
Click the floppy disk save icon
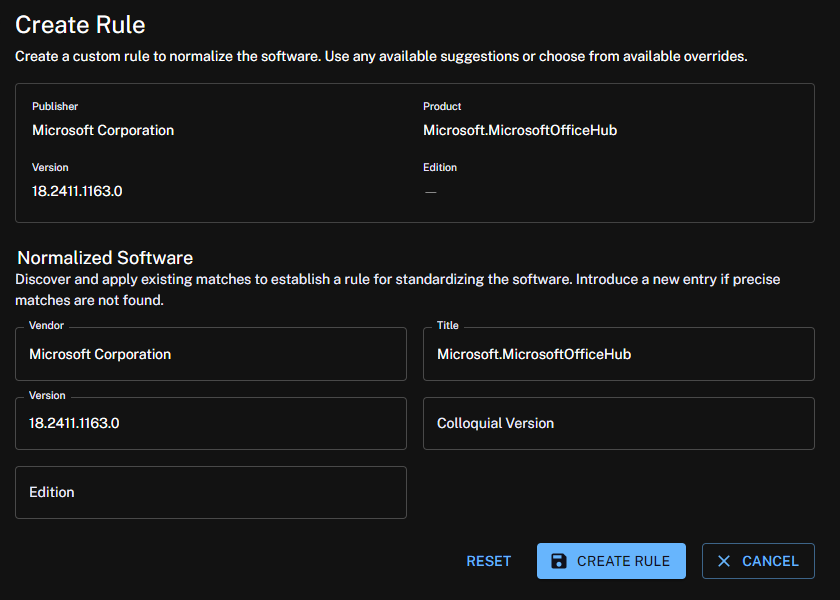point(559,561)
